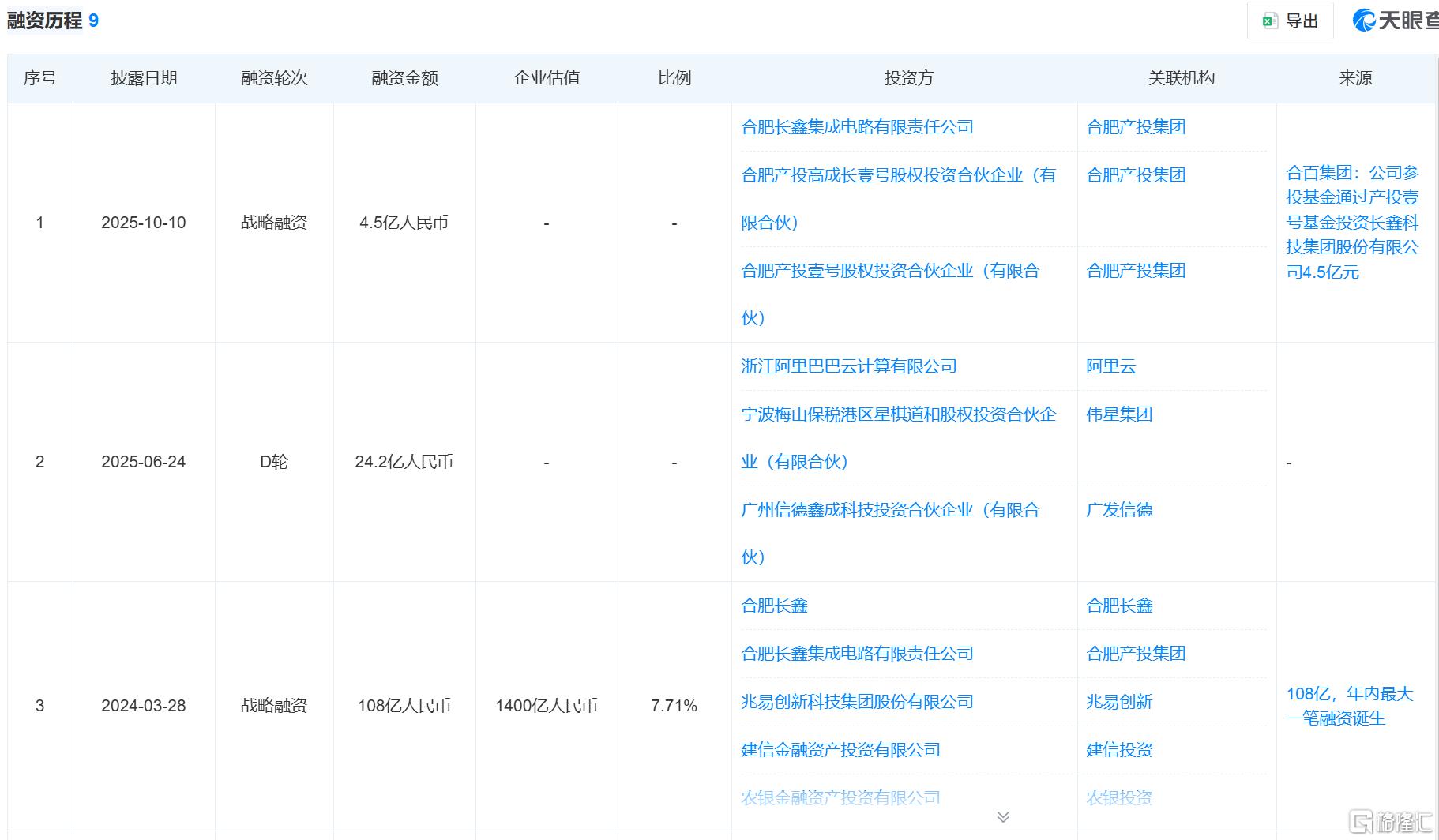Open 合肥产投高成长壹号股权投资合伙企业 link
This screenshot has height=840, width=1439.
[x=898, y=199]
